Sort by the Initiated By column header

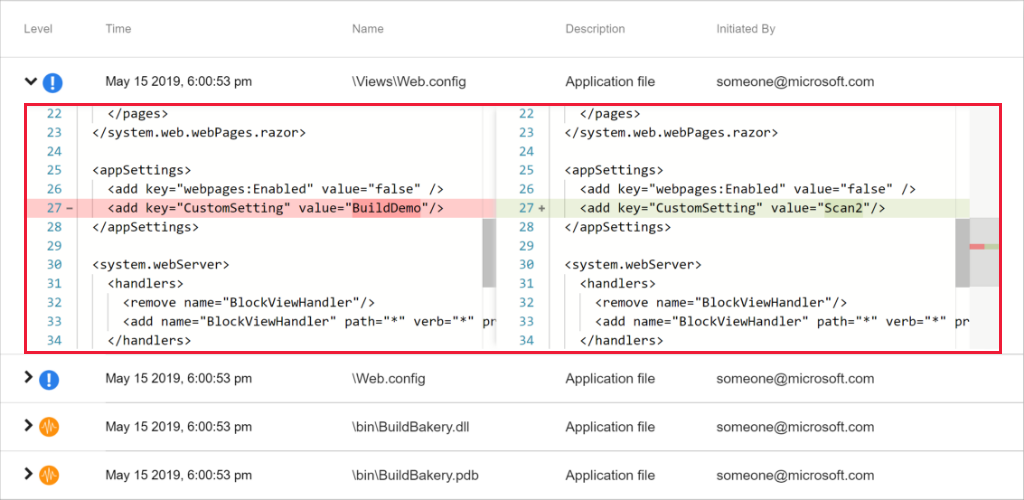click(x=745, y=30)
